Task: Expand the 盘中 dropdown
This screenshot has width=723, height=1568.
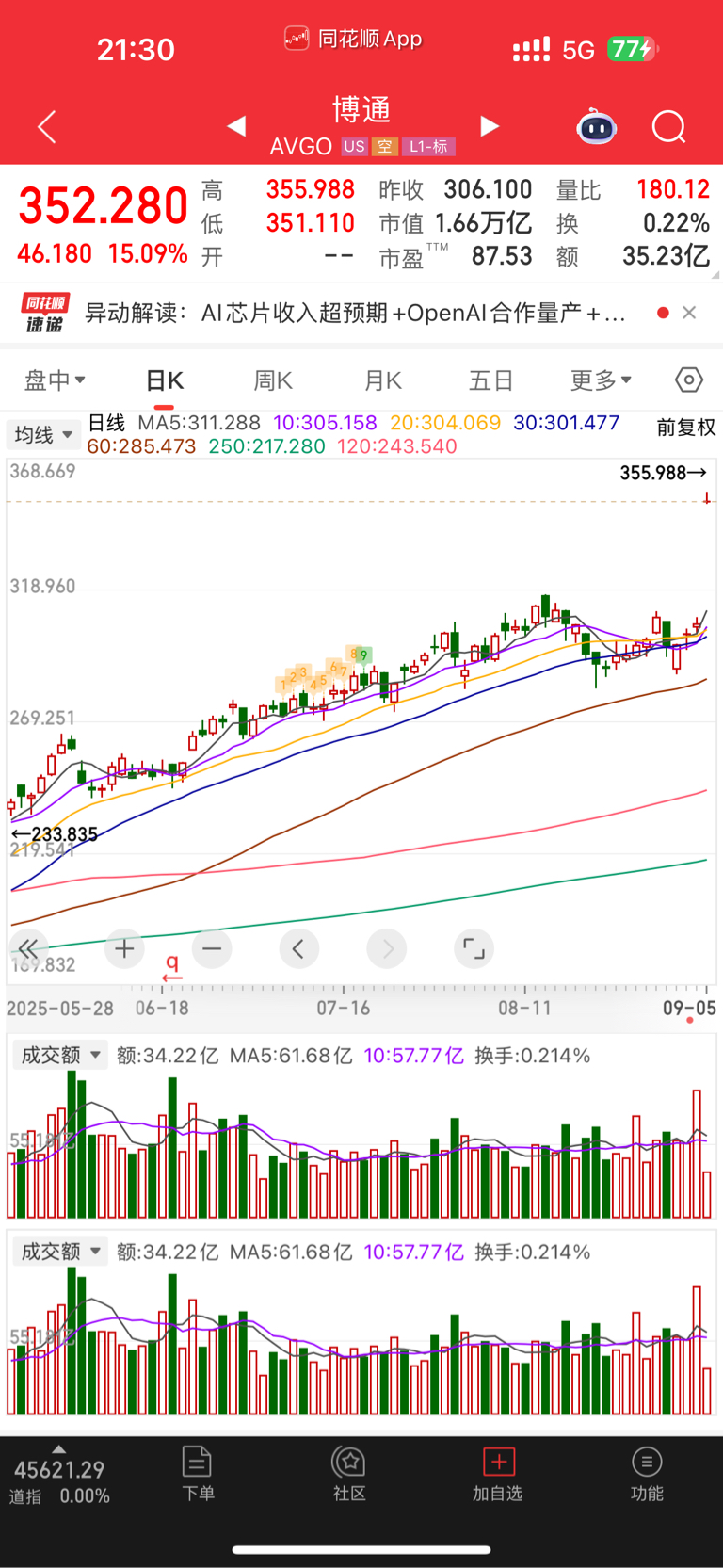Action: (55, 380)
